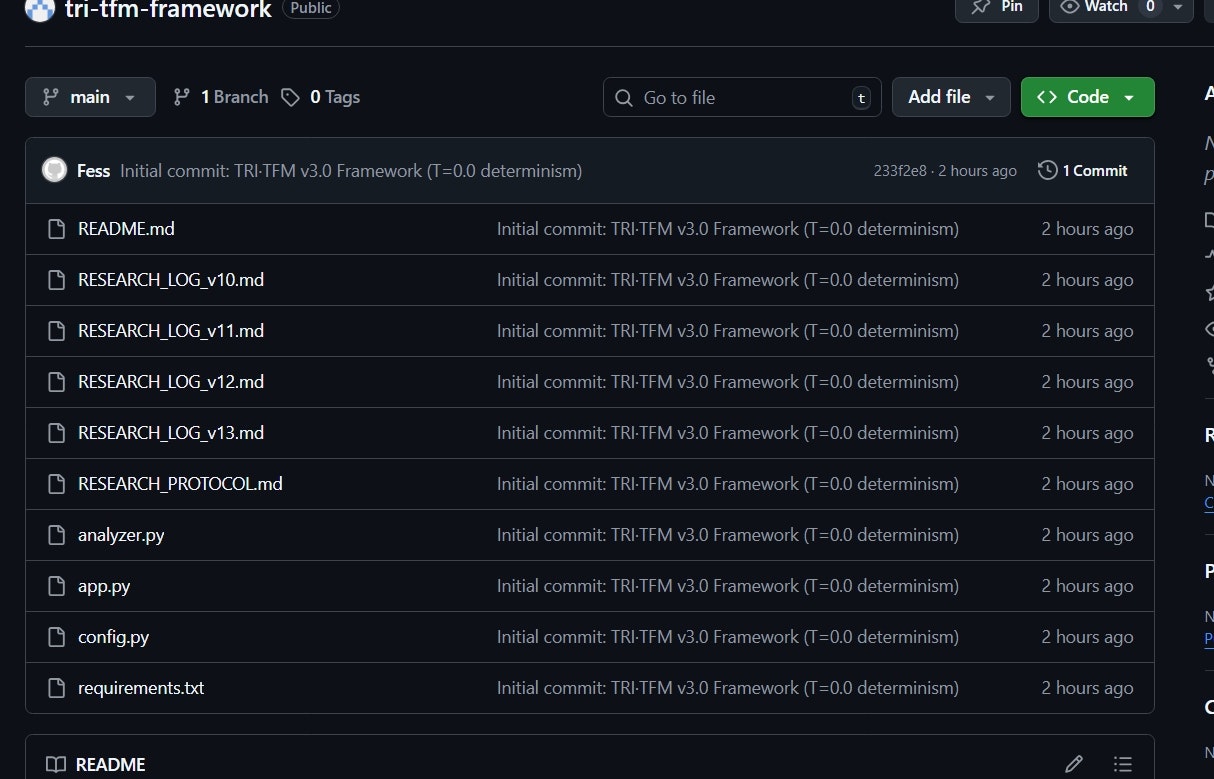Click the branch icon beside "1 Branch"
This screenshot has height=779, width=1214.
coord(181,96)
